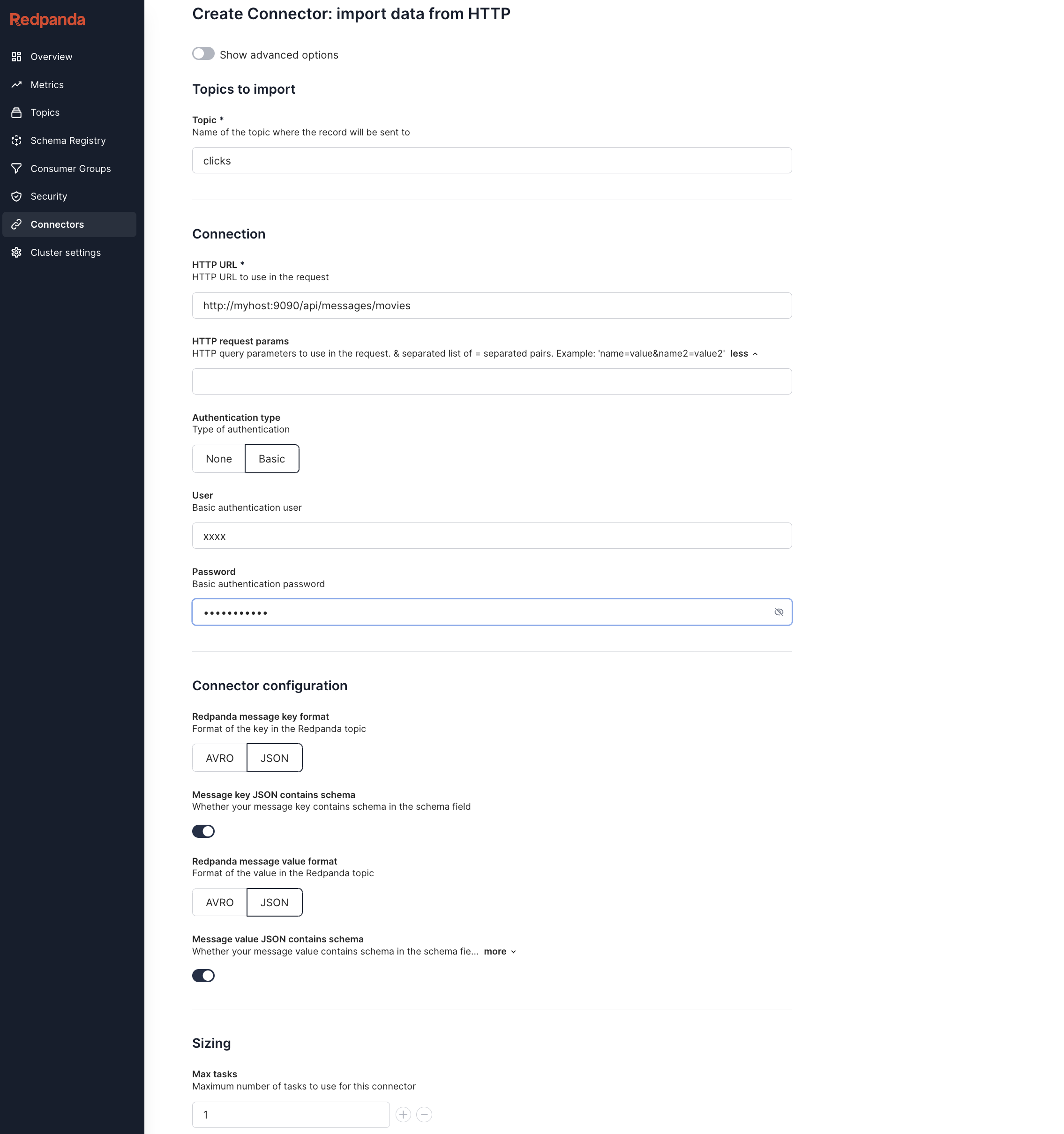Disable Message value JSON contains schema
Viewport: 1064px width, 1134px height.
pyautogui.click(x=203, y=976)
